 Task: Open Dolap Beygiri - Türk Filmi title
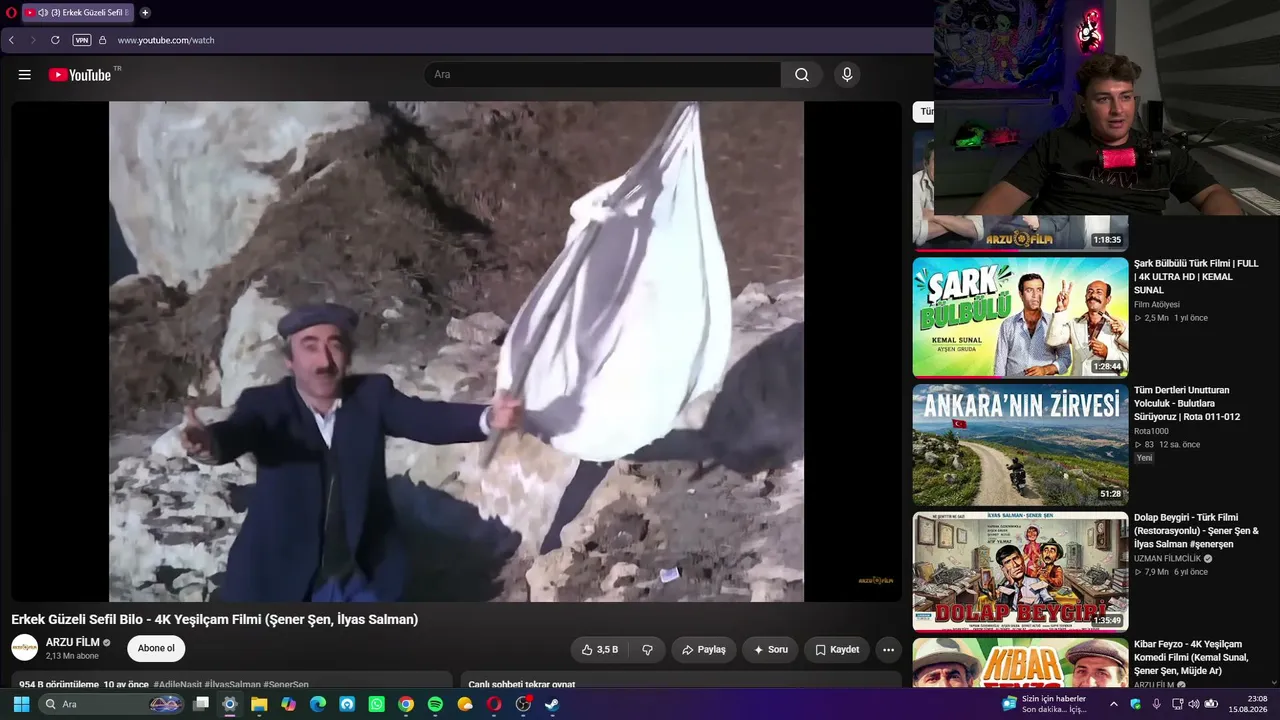coord(1196,531)
